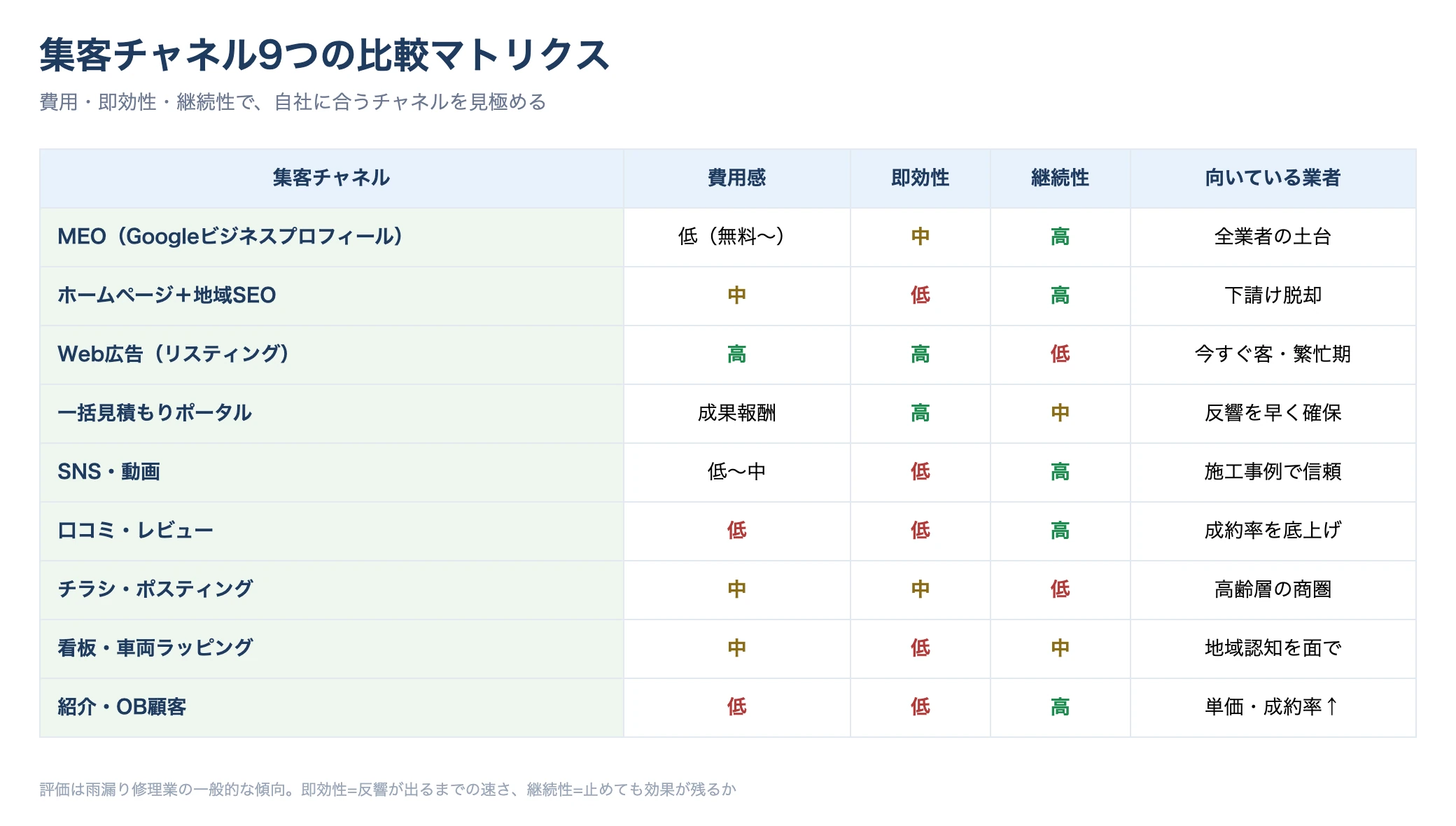Click the subtitle 費用・即効性・継続性で、自社に合うチャネルを見極める
This screenshot has width=1456, height=826.
click(293, 102)
